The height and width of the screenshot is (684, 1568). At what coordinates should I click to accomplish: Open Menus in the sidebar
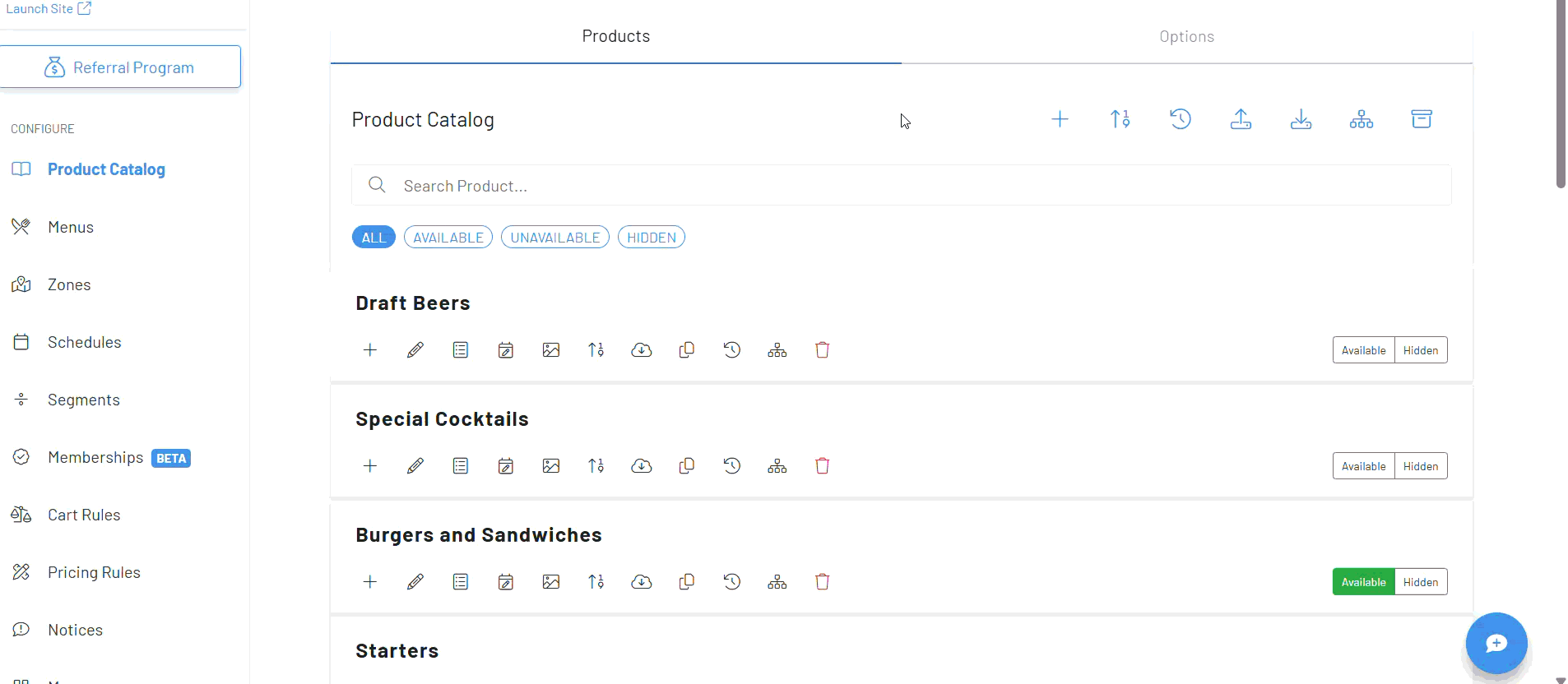[71, 227]
